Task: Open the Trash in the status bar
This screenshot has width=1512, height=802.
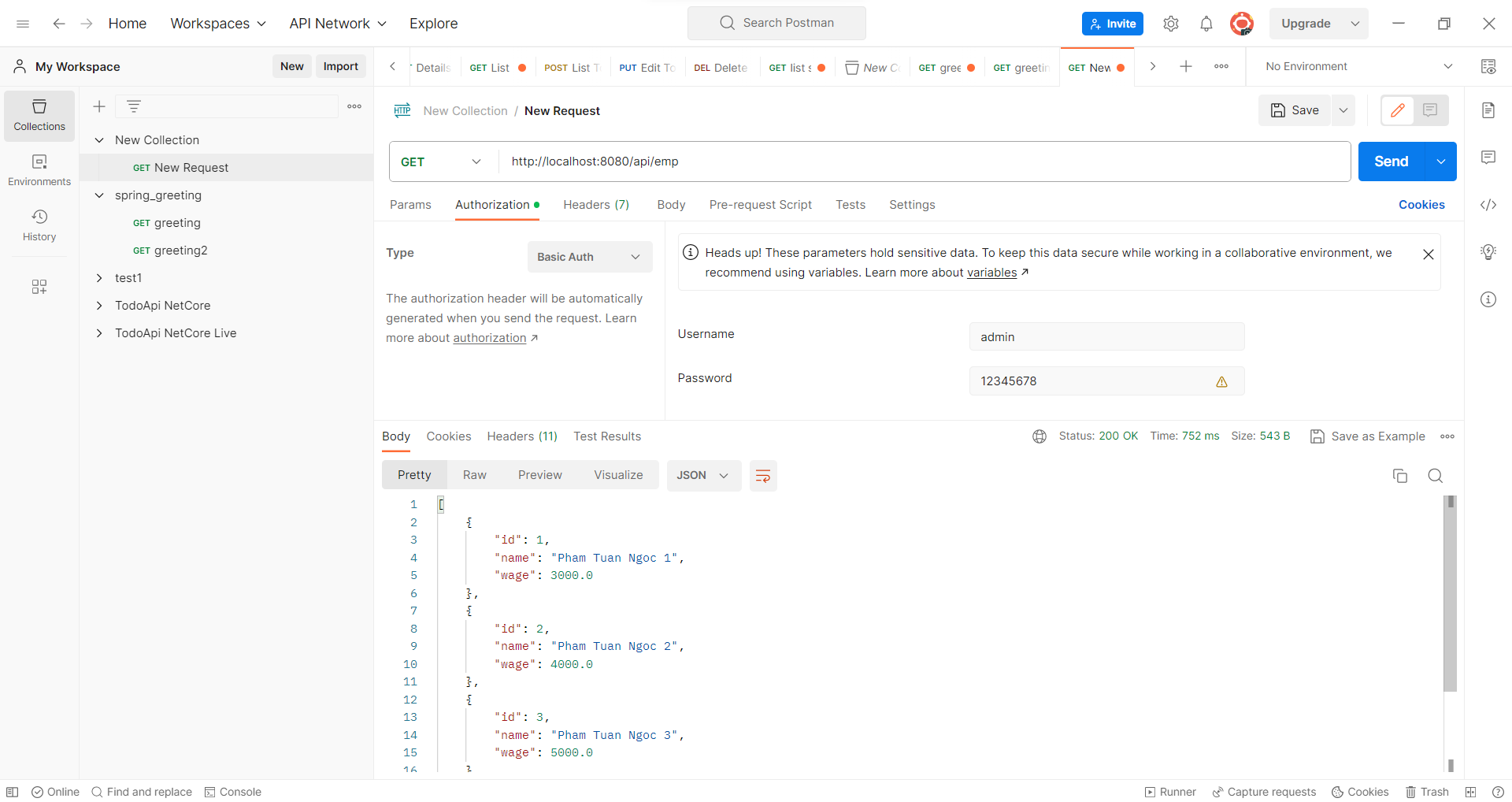Action: pos(1428,792)
